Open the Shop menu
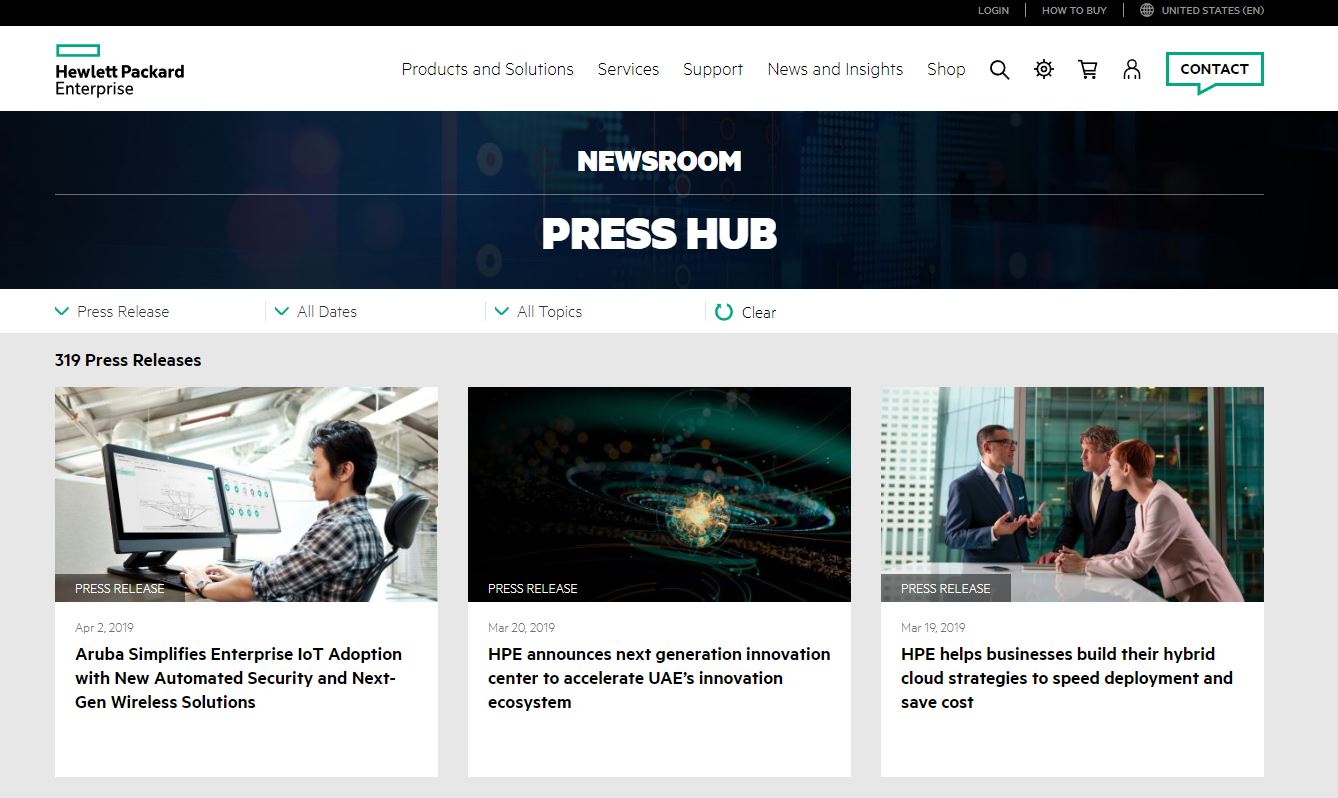The width and height of the screenshot is (1338, 798). point(946,69)
